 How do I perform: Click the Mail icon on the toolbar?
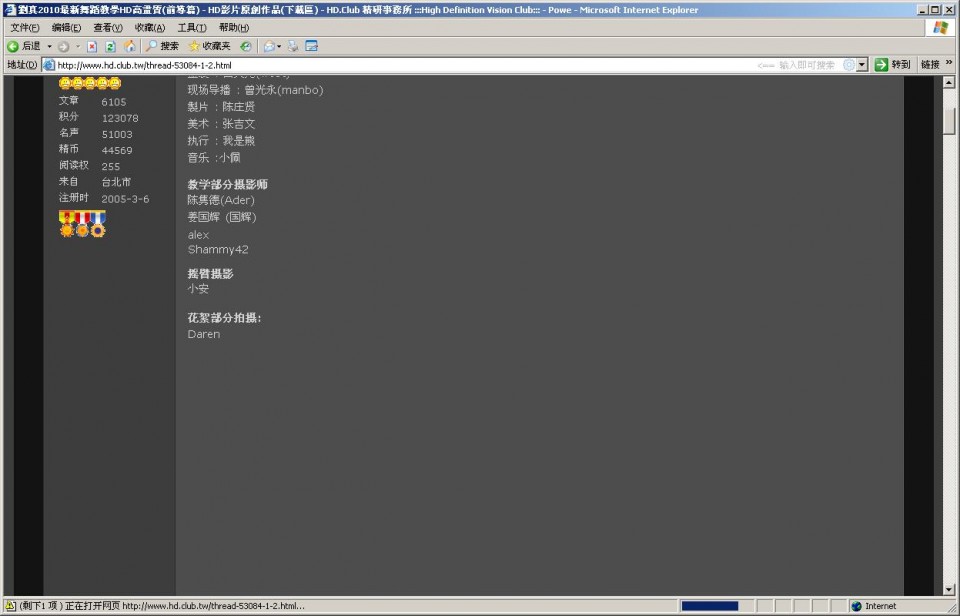point(267,45)
